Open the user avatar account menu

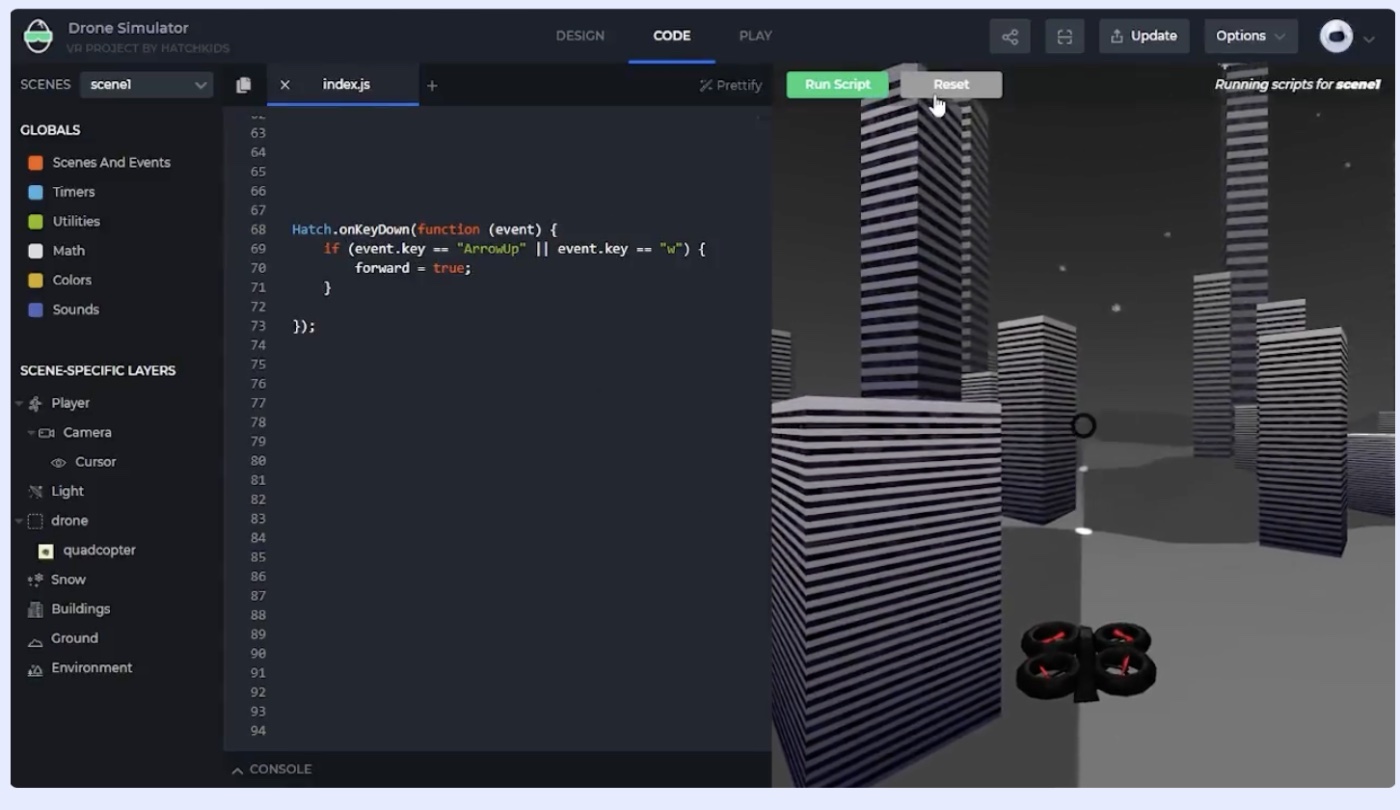[x=1346, y=37]
